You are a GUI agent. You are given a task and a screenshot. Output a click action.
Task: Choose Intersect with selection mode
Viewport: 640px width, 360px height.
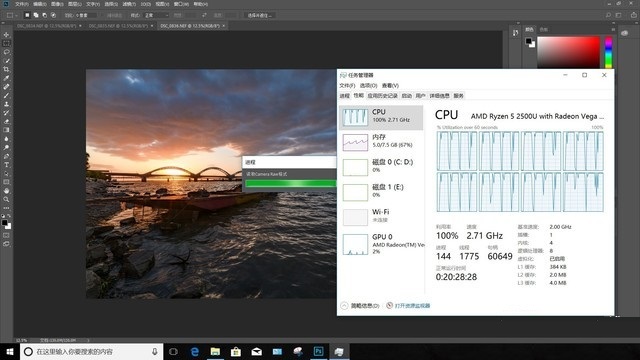coord(53,15)
